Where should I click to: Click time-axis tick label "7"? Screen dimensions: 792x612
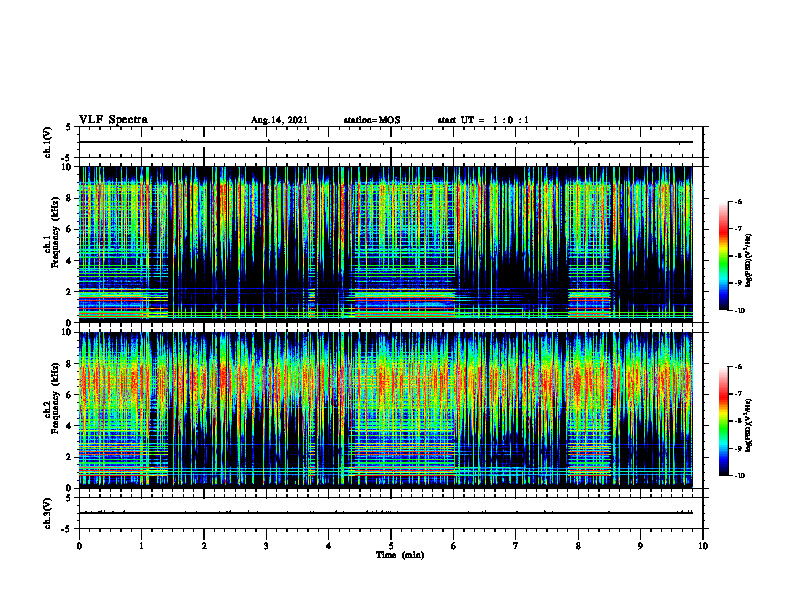[516, 546]
